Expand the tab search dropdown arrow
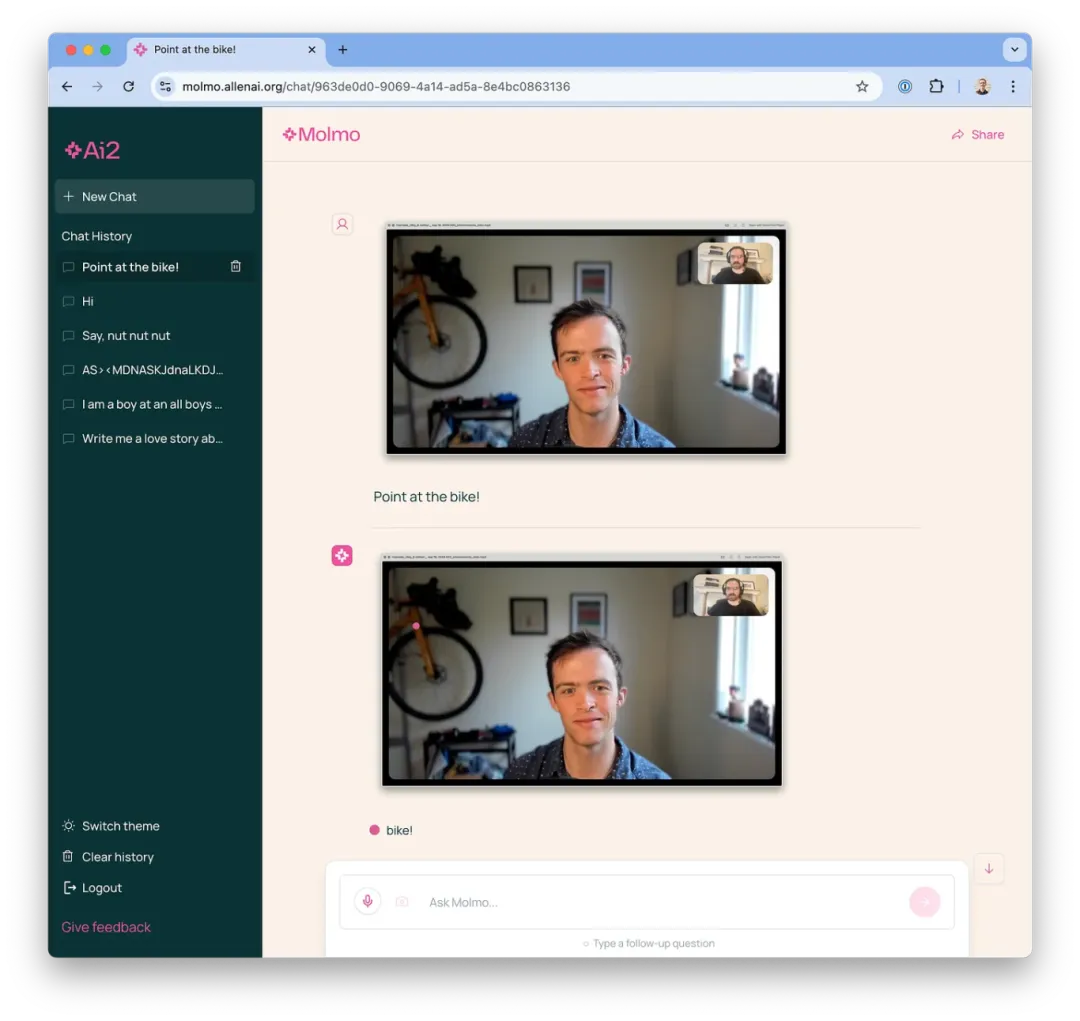1080x1021 pixels. 1014,50
